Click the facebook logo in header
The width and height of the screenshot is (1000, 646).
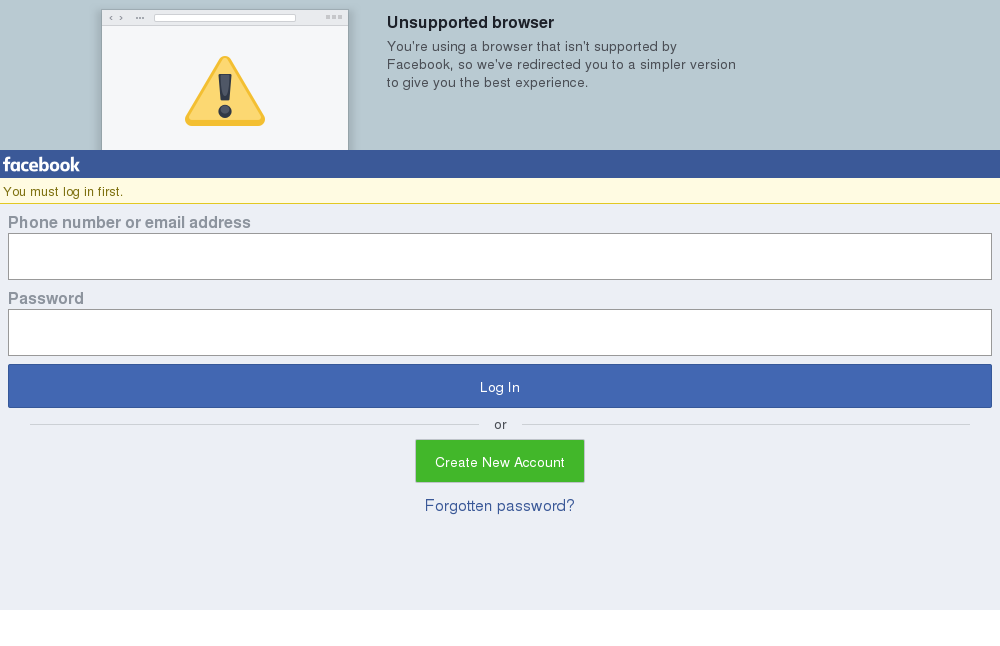coord(41,165)
